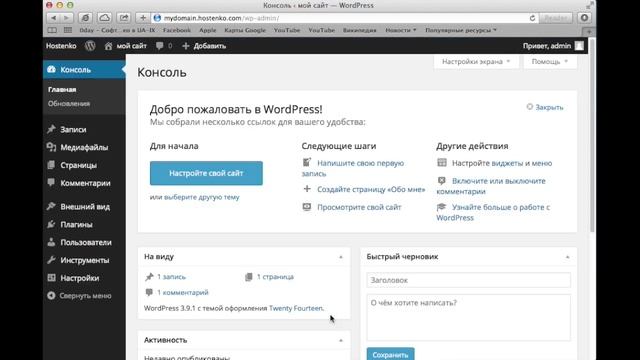The height and width of the screenshot is (360, 640).
Task: Open the Top Sites grid icon
Action: [68, 30]
